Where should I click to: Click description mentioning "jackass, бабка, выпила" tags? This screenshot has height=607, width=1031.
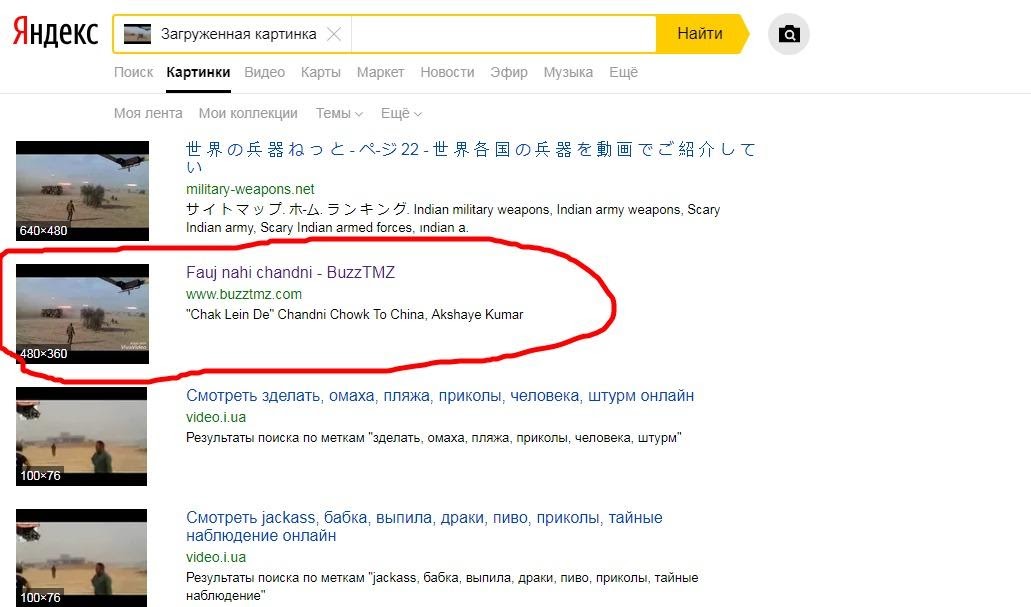coord(442,586)
